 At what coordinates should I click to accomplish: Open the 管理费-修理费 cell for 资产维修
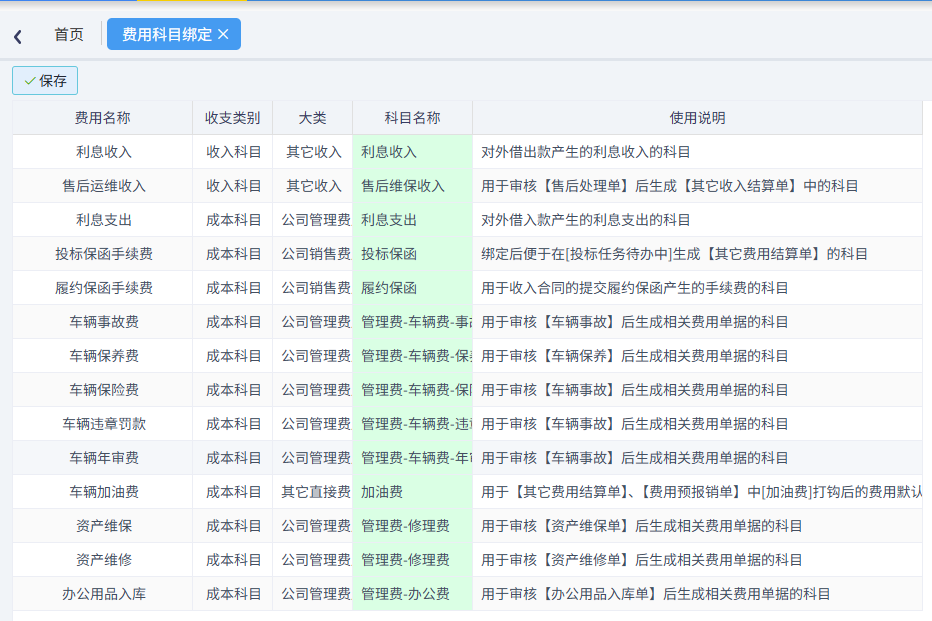click(413, 559)
